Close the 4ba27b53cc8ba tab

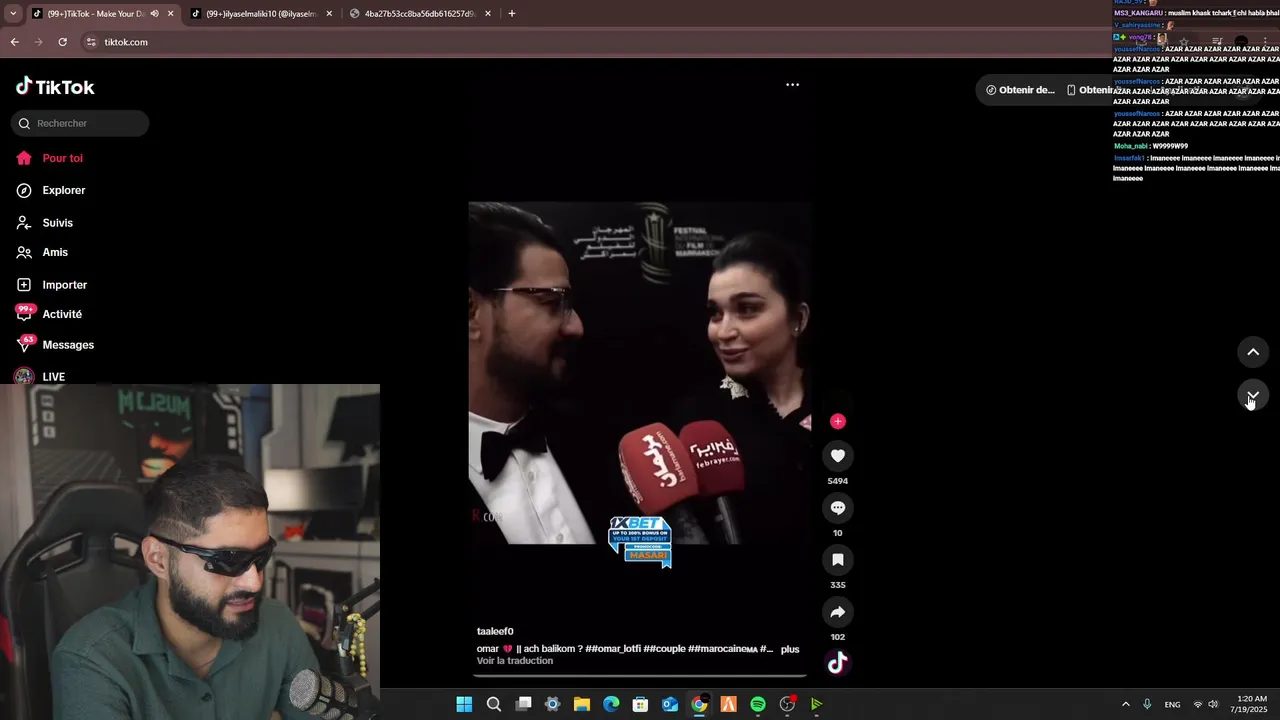coord(488,14)
